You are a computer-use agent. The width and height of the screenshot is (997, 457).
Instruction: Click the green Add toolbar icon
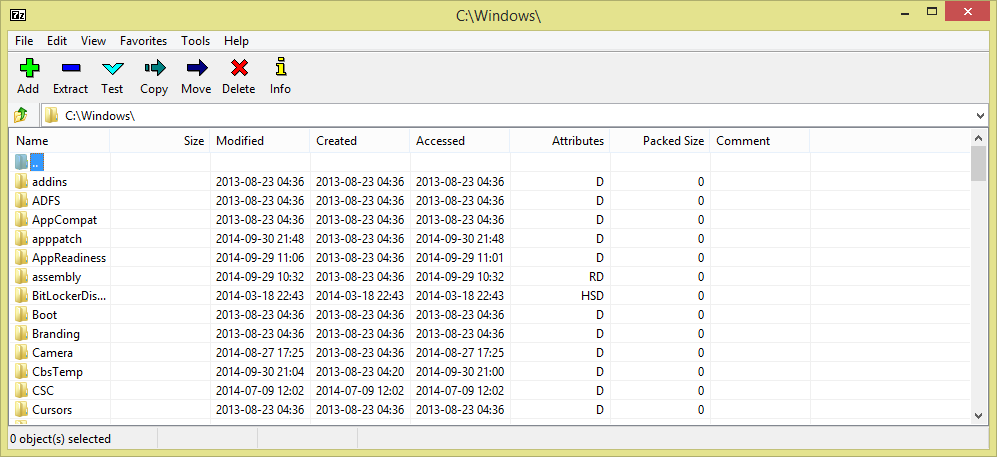point(28,68)
